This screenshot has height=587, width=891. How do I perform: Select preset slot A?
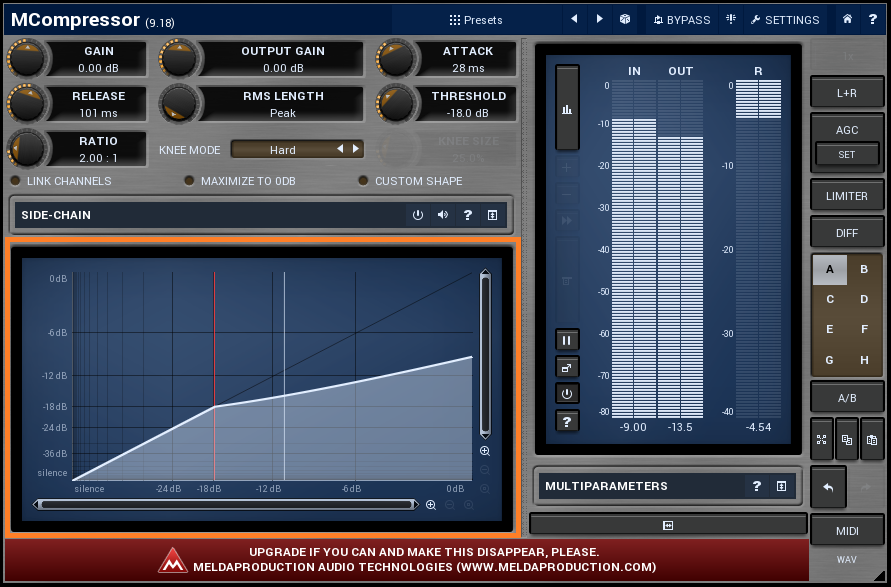(x=830, y=269)
